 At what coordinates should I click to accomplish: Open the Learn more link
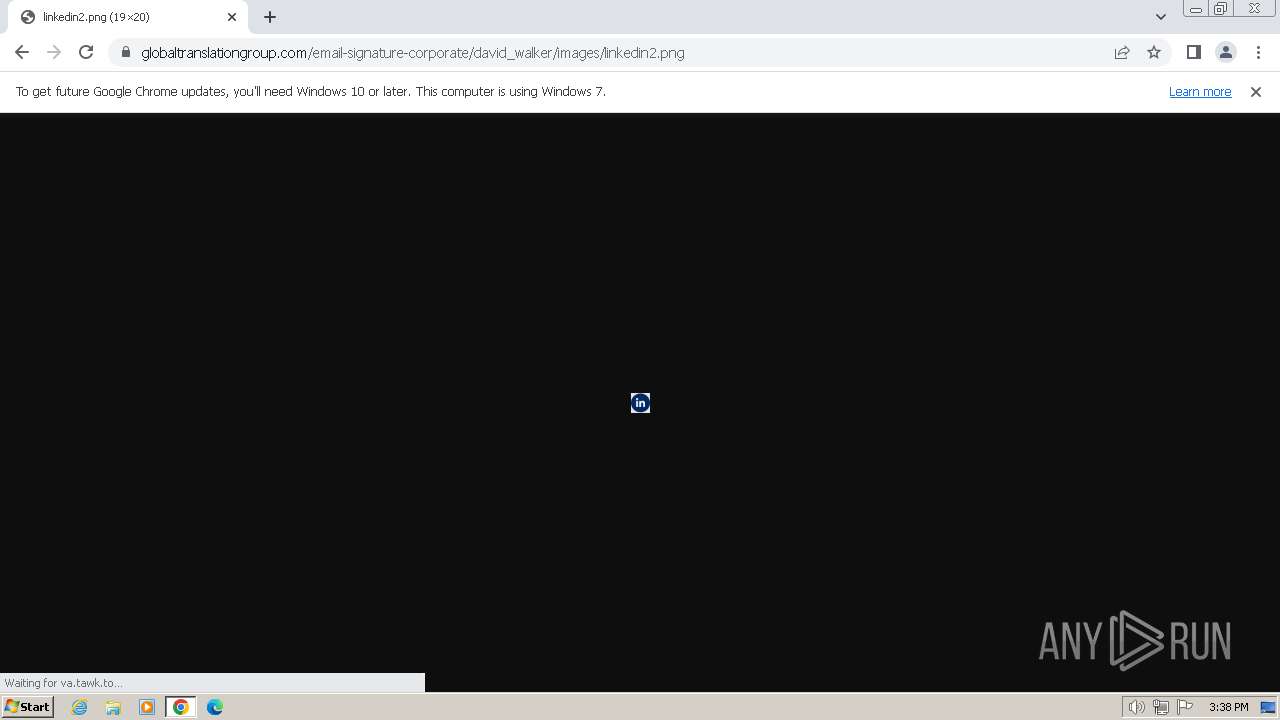[1200, 91]
